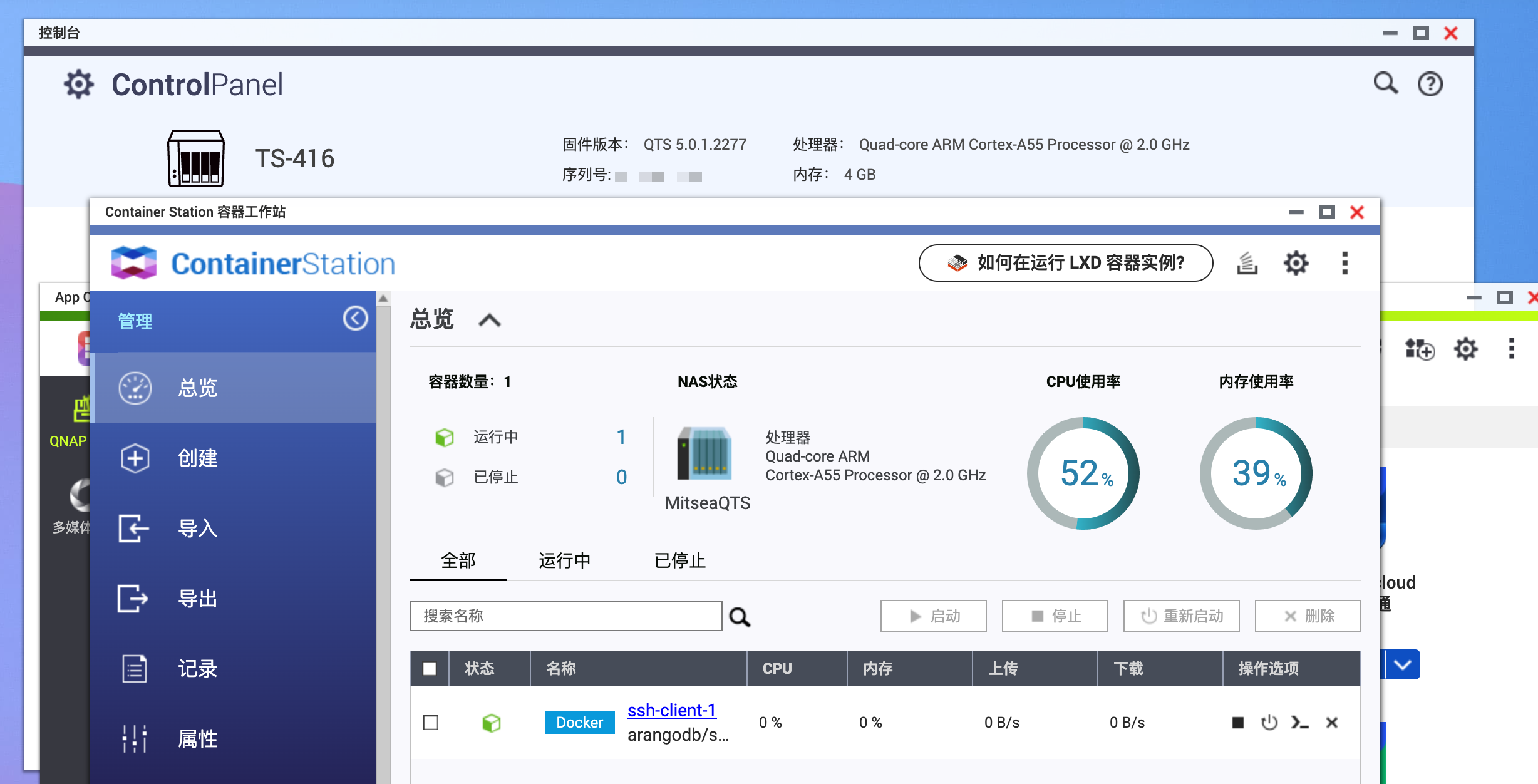Open terminal for the ssh-client-1 container
This screenshot has width=1538, height=784.
(x=1300, y=723)
